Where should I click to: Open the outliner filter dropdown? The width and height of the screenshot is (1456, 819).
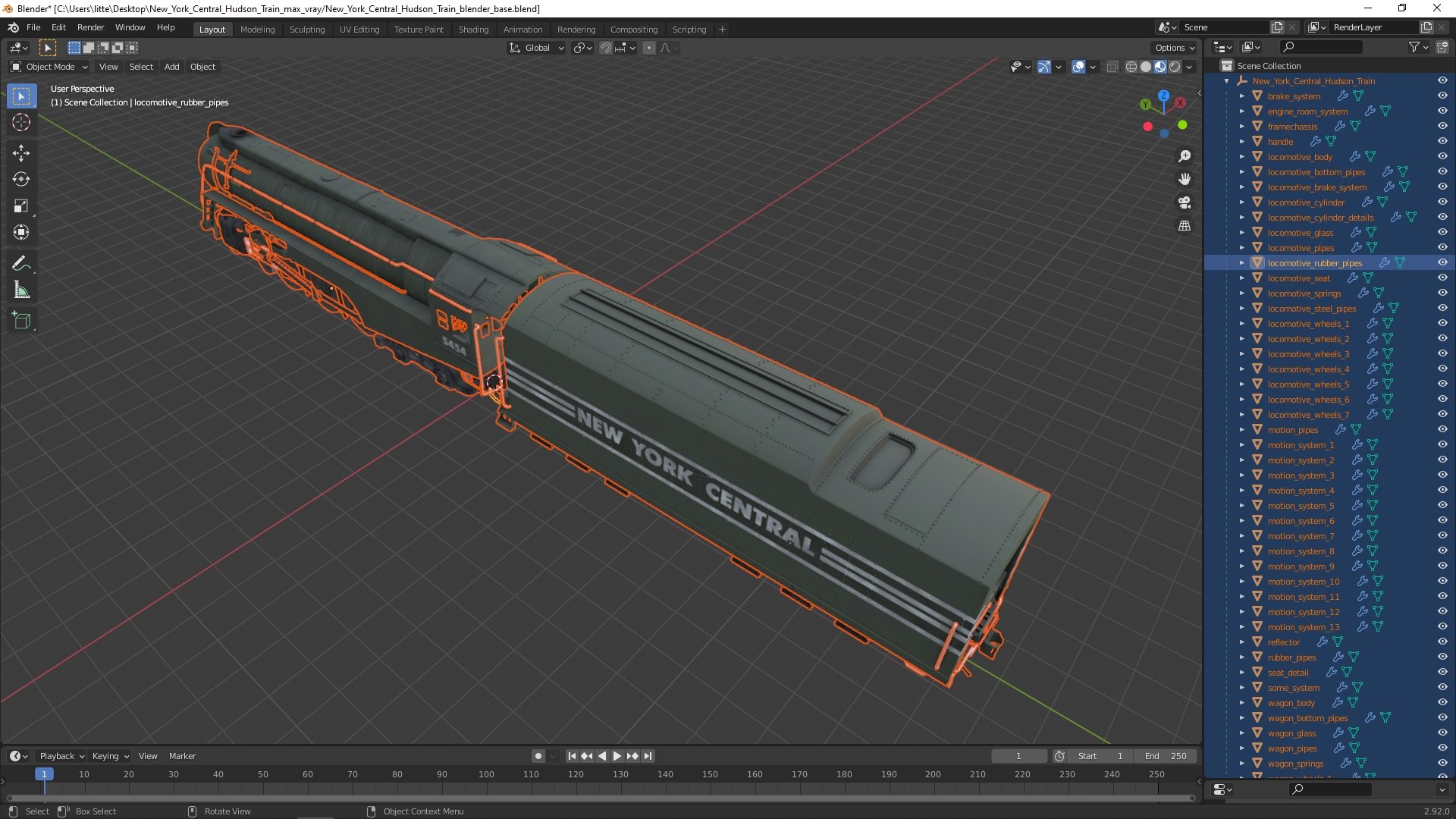pos(1418,47)
